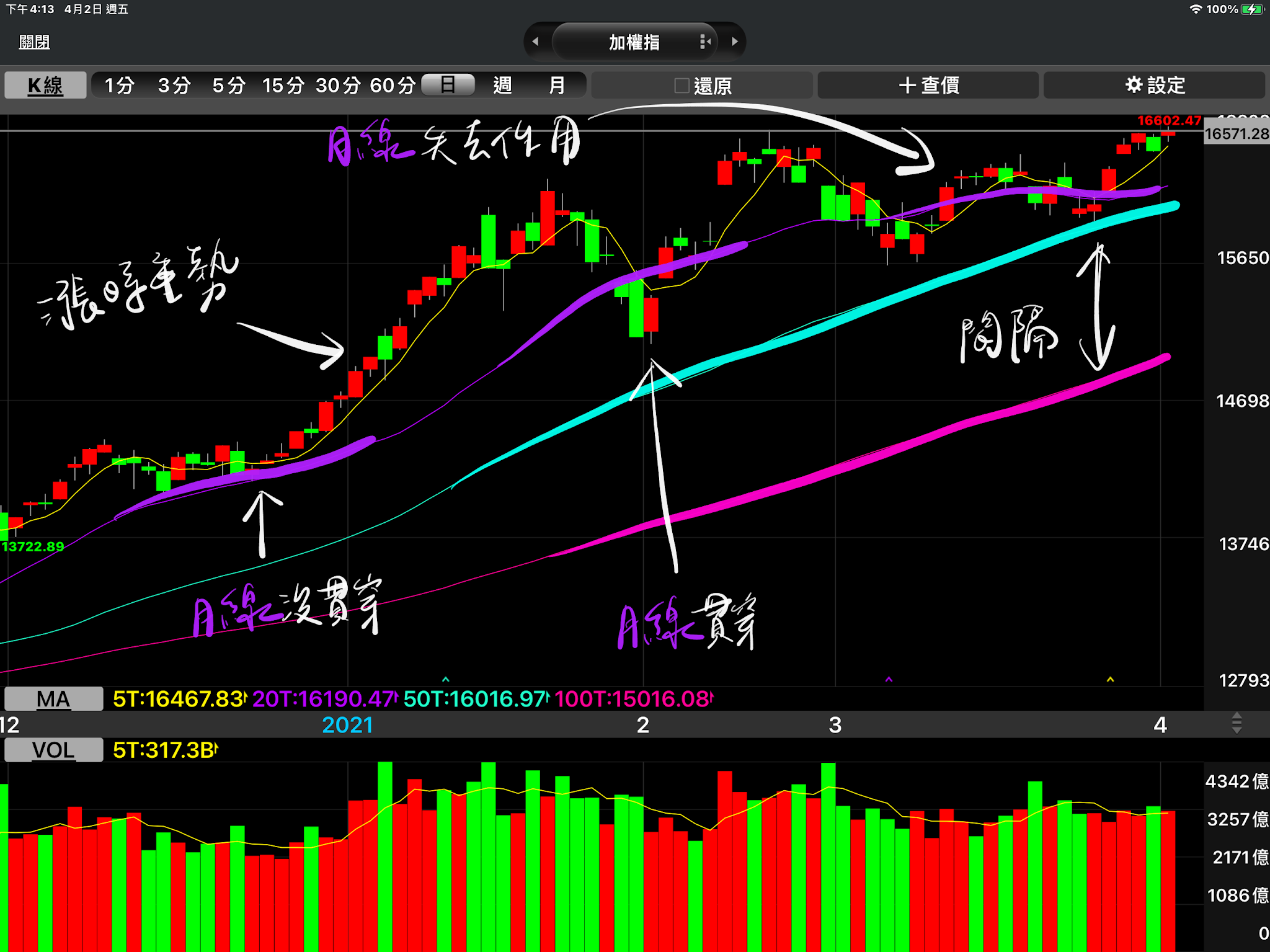The image size is (1270, 952).
Task: Open the MA indicator selector
Action: (x=53, y=699)
